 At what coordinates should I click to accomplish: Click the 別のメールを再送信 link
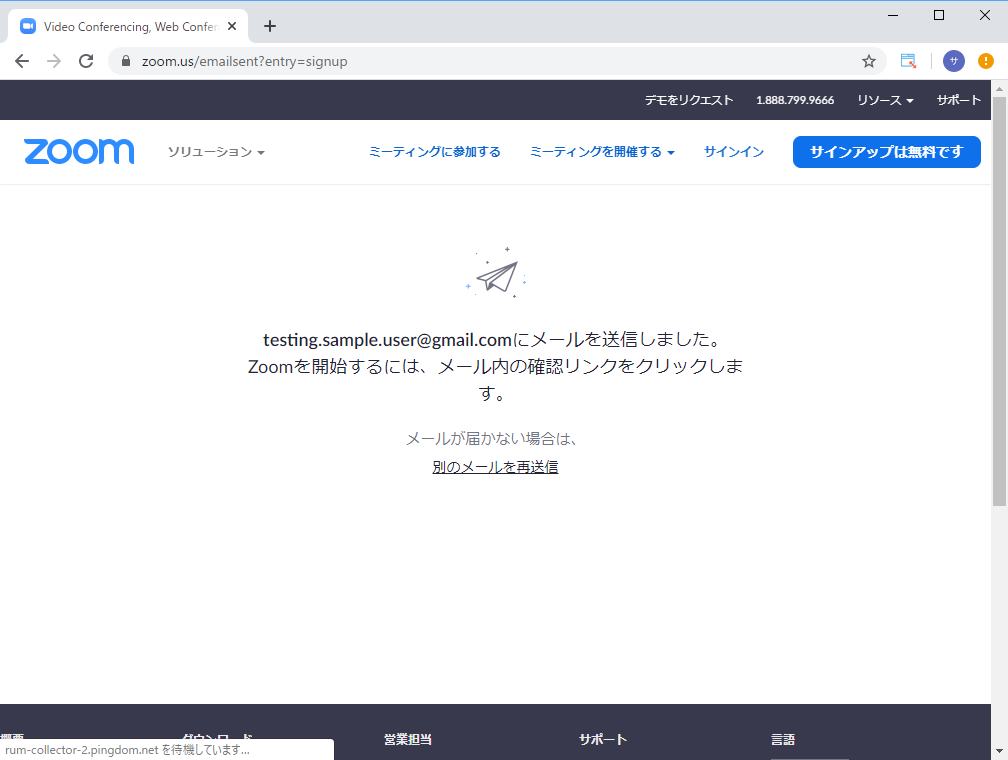[495, 467]
